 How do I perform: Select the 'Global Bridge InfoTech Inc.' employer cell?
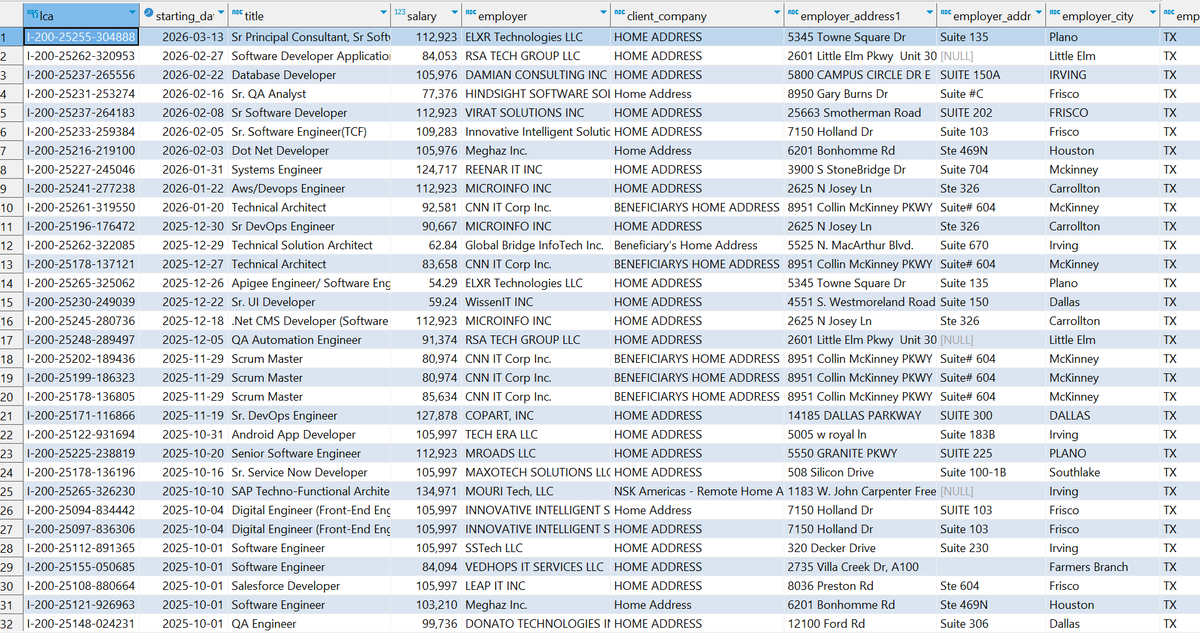click(535, 245)
